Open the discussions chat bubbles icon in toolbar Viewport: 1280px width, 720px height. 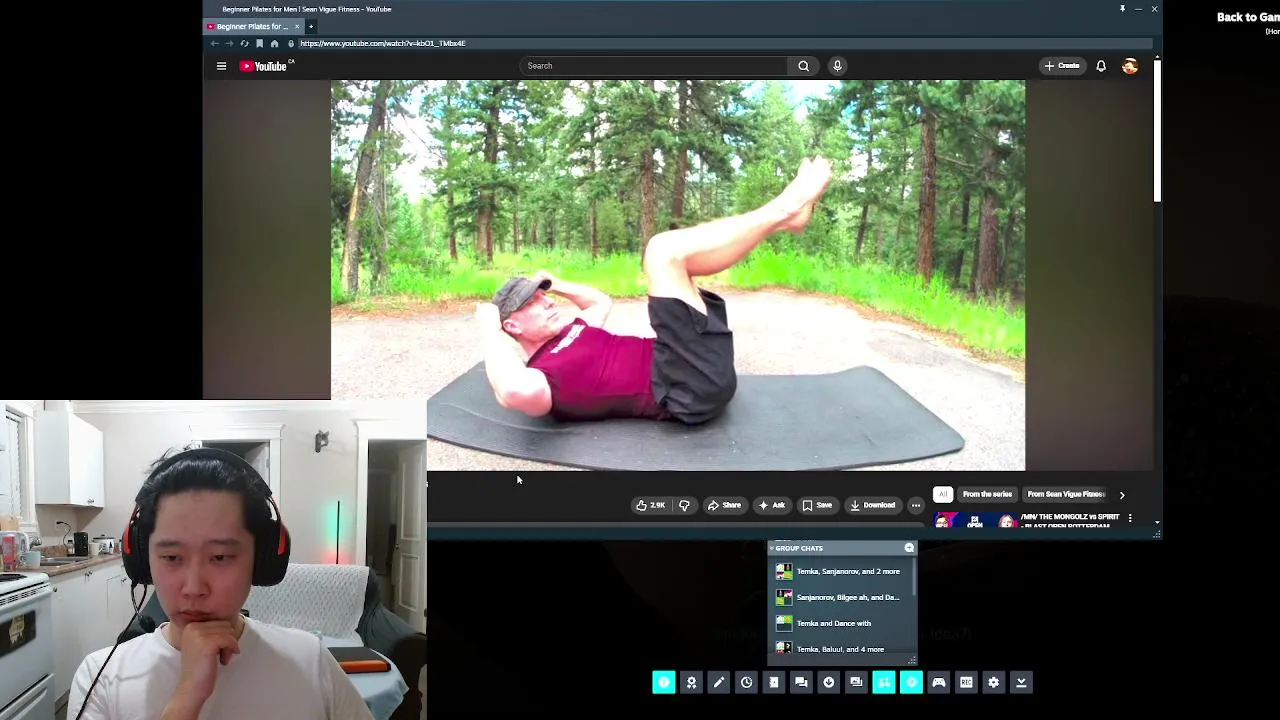[801, 682]
